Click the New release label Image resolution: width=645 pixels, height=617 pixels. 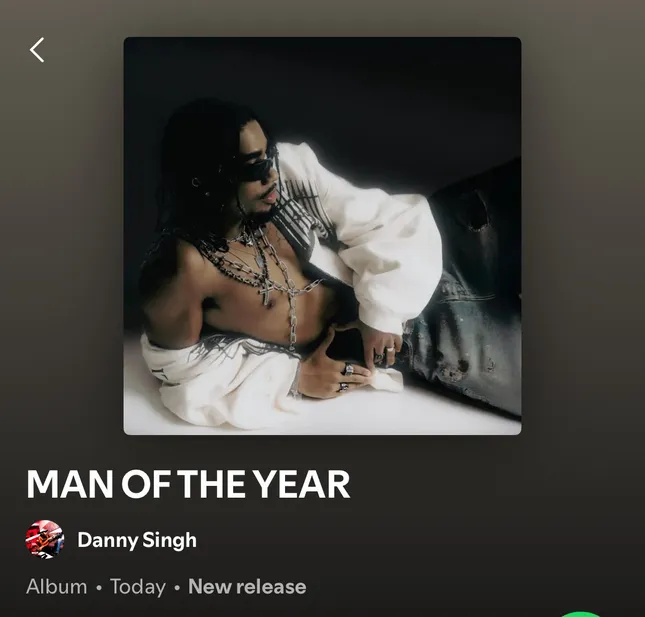[x=247, y=587]
